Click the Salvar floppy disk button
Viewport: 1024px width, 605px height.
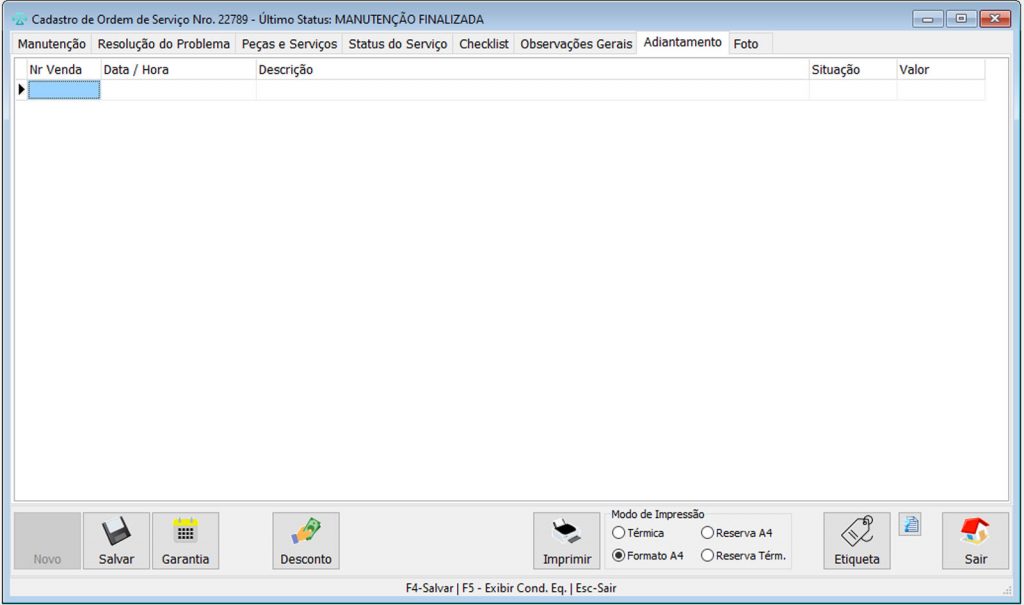point(116,541)
